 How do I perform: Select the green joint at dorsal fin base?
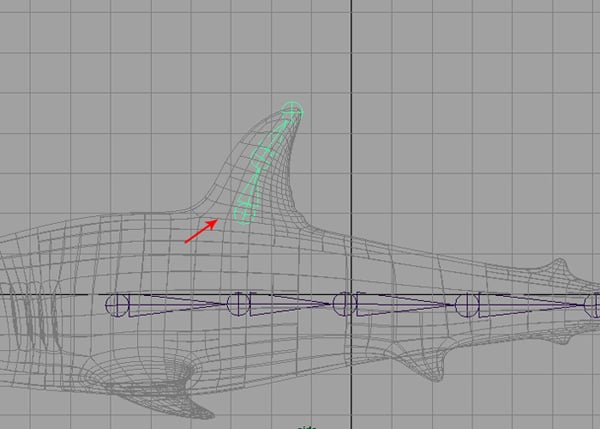[x=243, y=213]
